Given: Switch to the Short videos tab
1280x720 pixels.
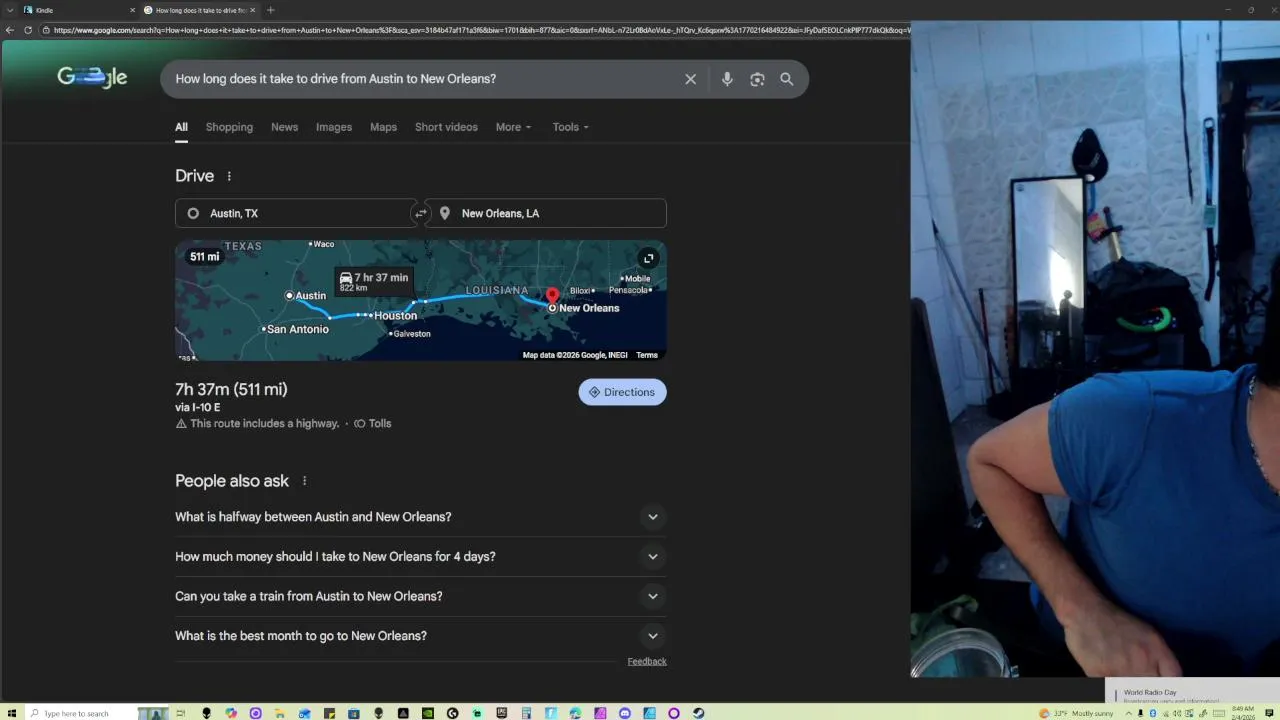Looking at the screenshot, I should [x=446, y=127].
